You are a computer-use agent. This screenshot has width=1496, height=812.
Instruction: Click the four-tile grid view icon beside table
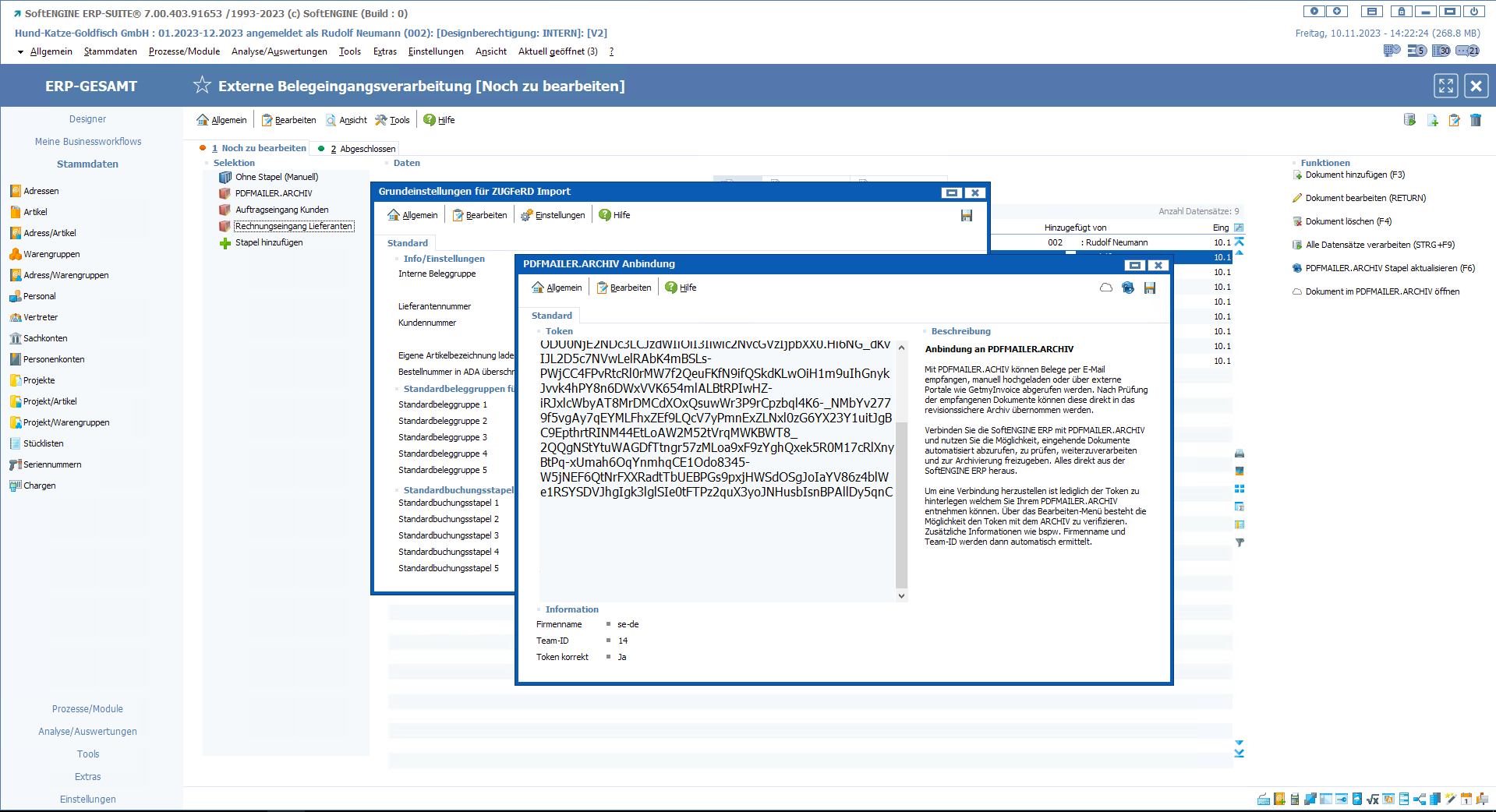pos(1240,489)
